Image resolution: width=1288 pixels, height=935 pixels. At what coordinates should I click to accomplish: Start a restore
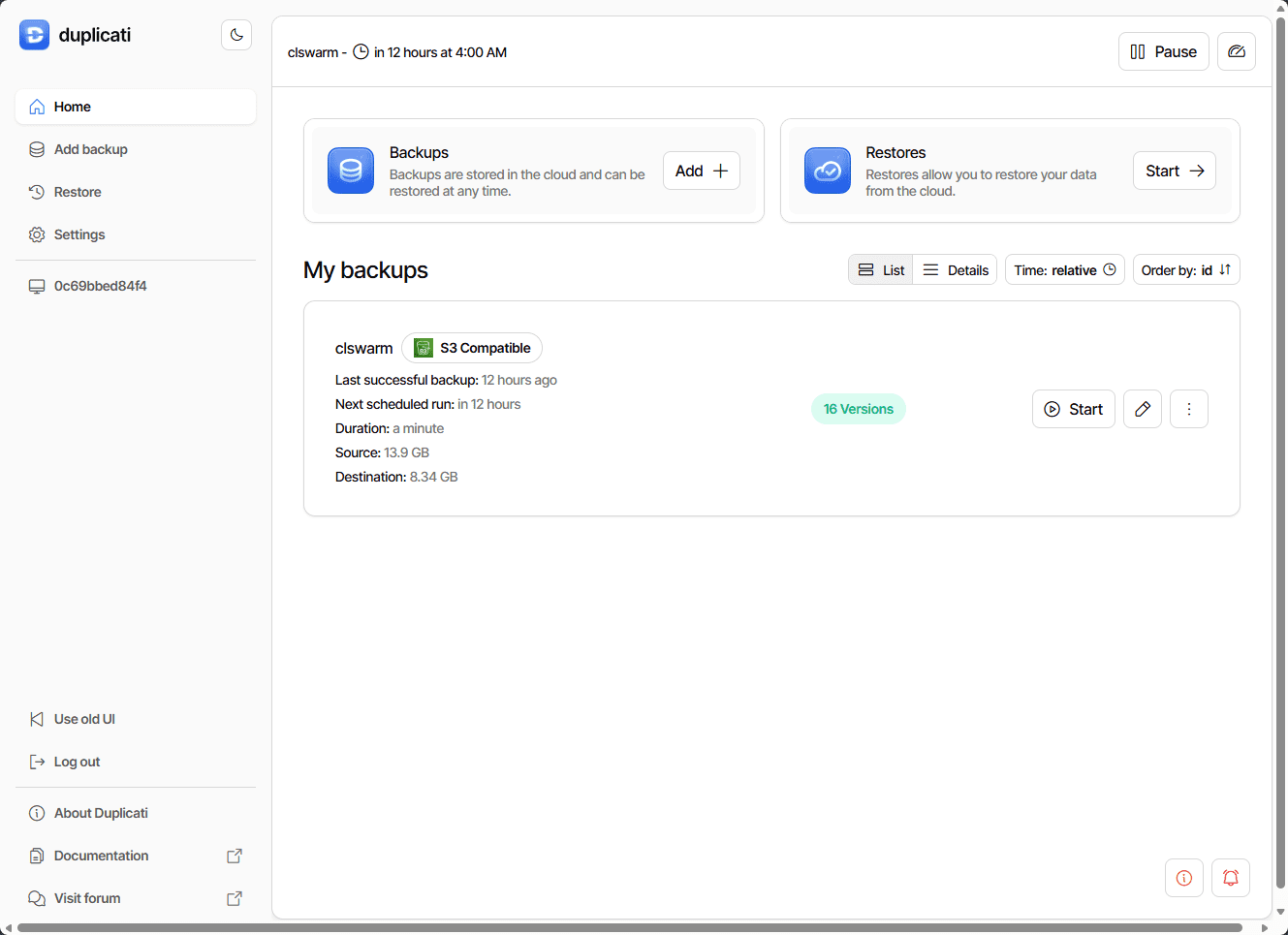coord(1175,171)
